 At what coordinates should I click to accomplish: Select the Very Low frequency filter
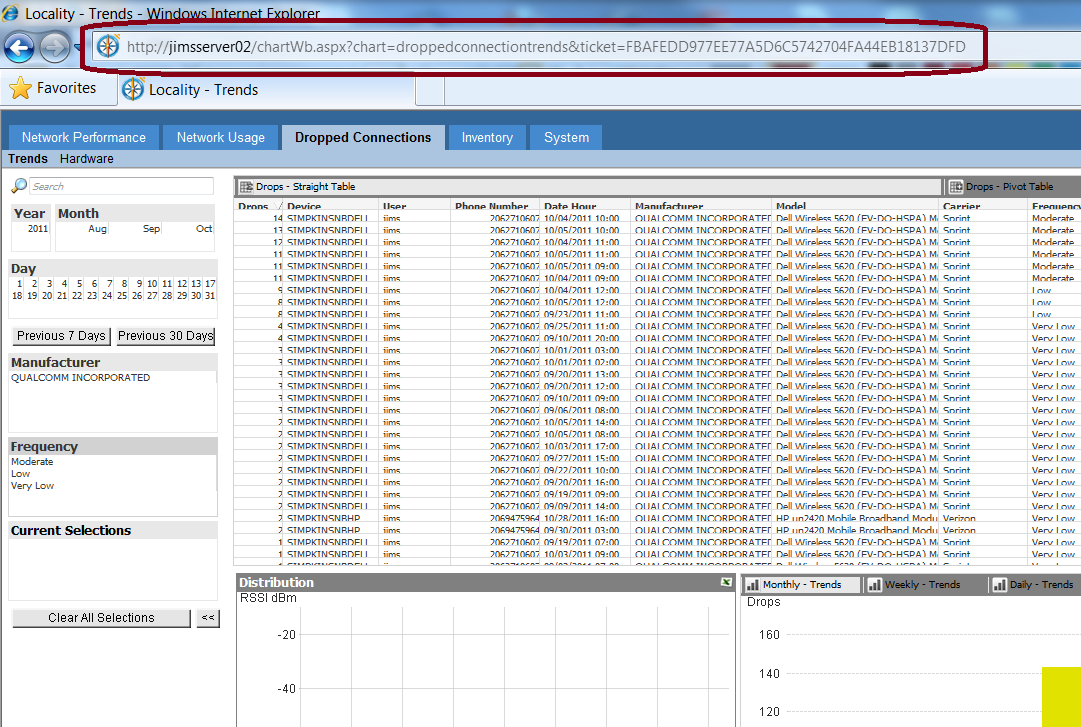tap(32, 486)
